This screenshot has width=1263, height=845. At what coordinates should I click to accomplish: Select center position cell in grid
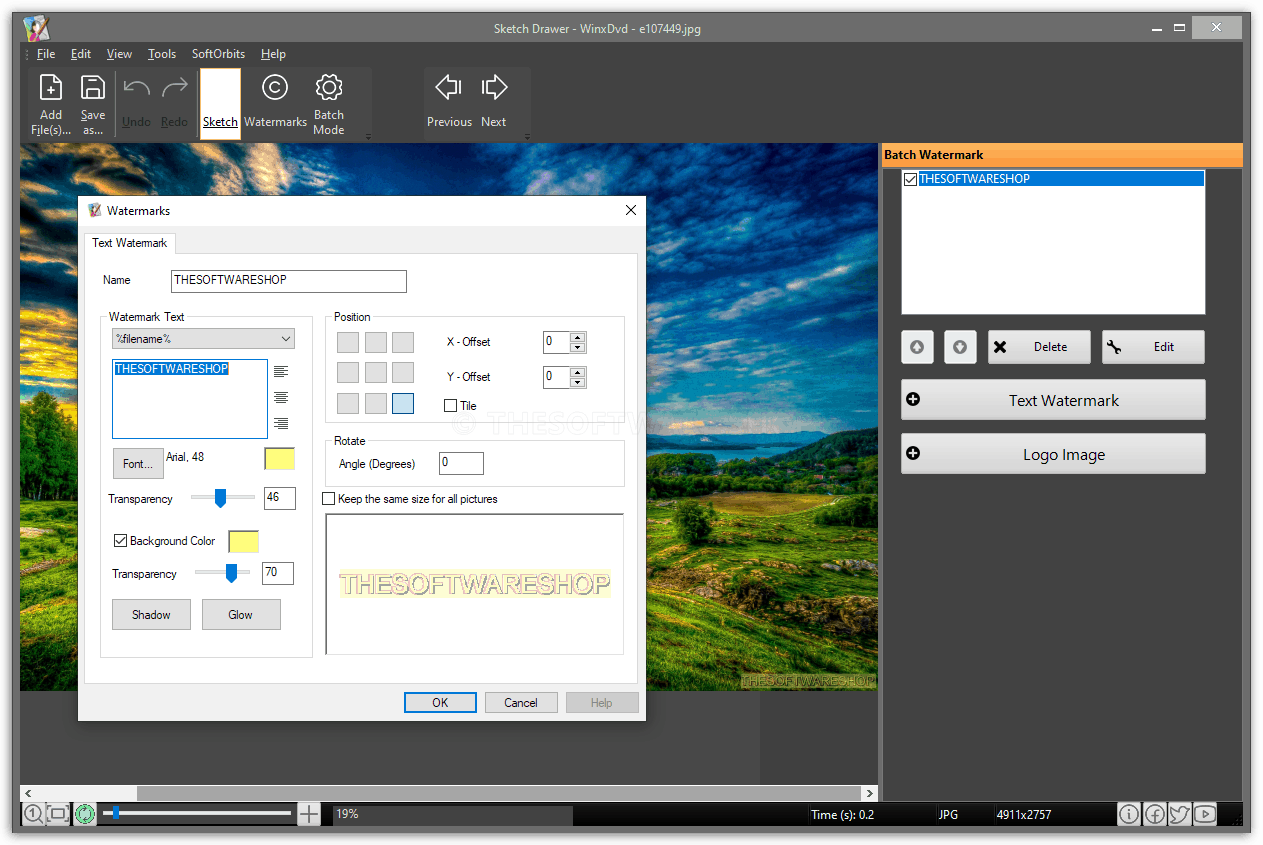375,373
